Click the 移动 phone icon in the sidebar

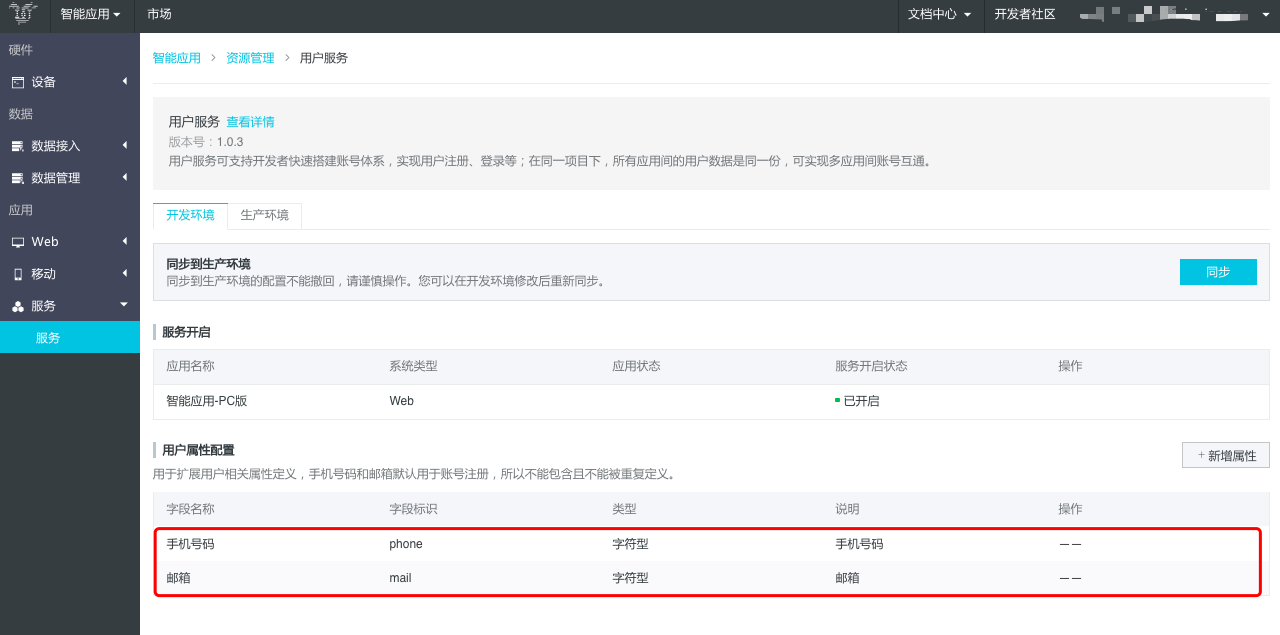(x=18, y=274)
